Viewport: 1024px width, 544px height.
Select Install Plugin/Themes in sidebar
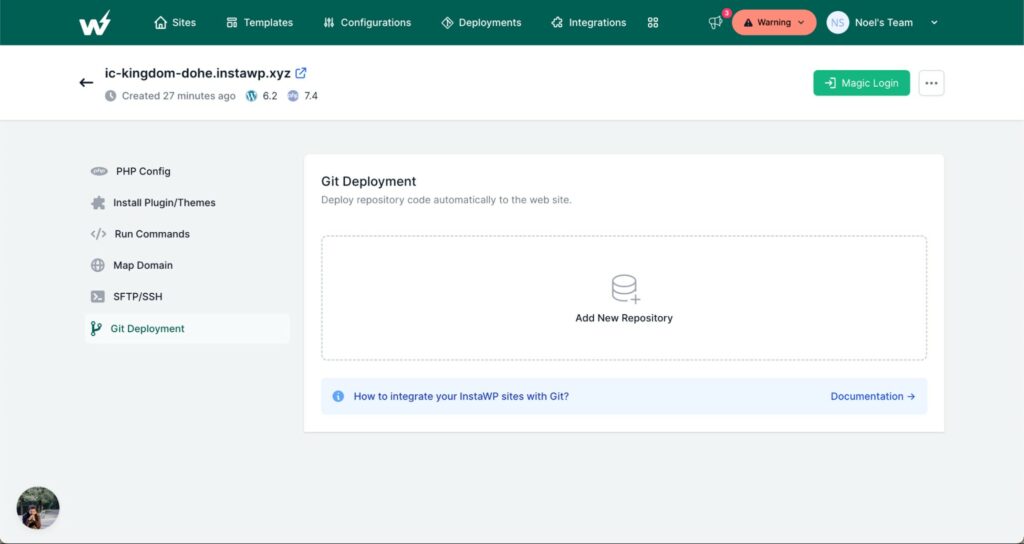pyautogui.click(x=187, y=202)
